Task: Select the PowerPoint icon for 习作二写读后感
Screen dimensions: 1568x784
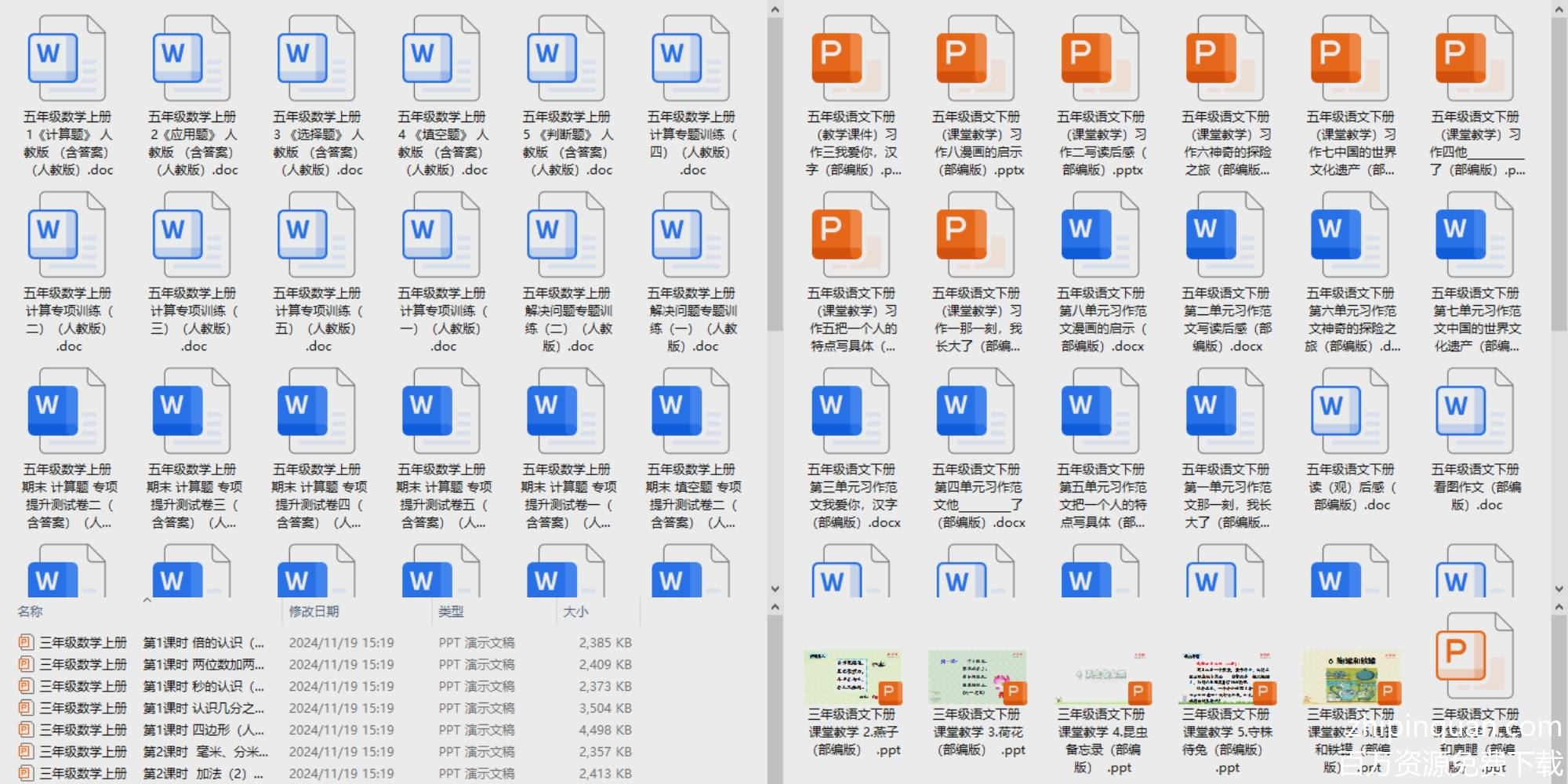Action: pyautogui.click(x=1099, y=59)
